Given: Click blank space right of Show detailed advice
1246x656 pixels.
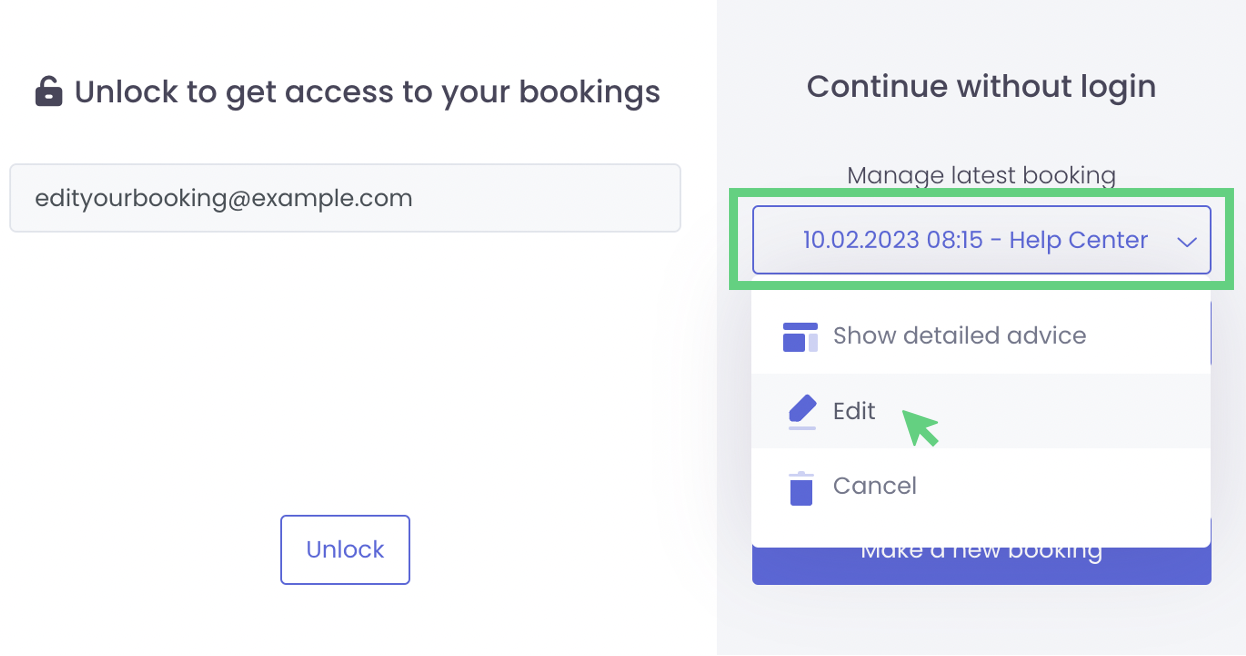Looking at the screenshot, I should click(x=1150, y=336).
